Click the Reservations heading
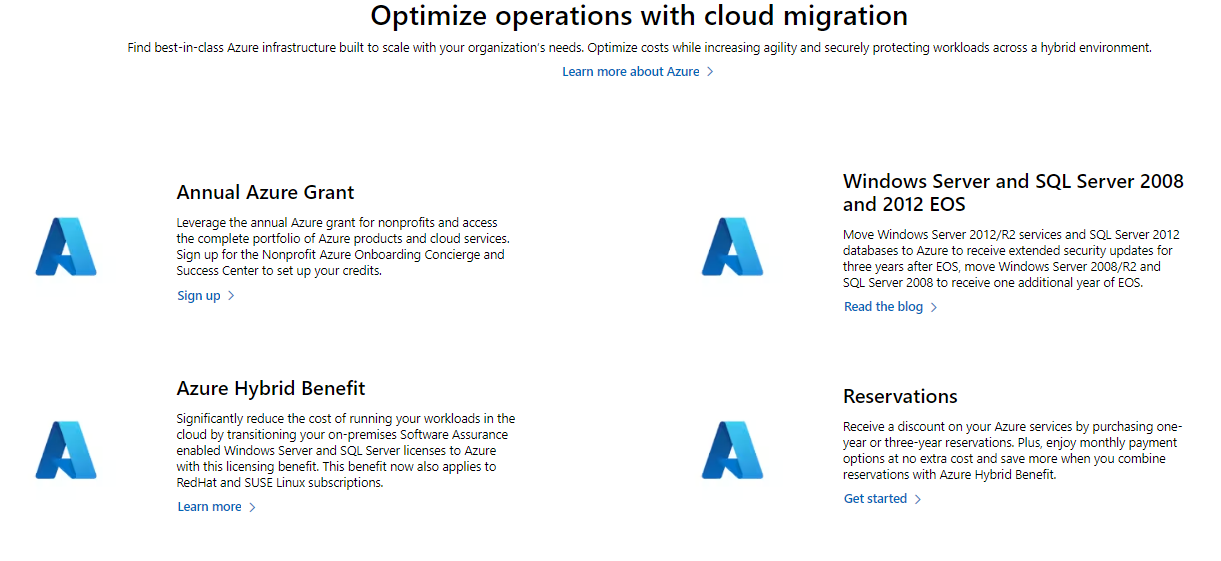1221x561 pixels. pyautogui.click(x=900, y=396)
